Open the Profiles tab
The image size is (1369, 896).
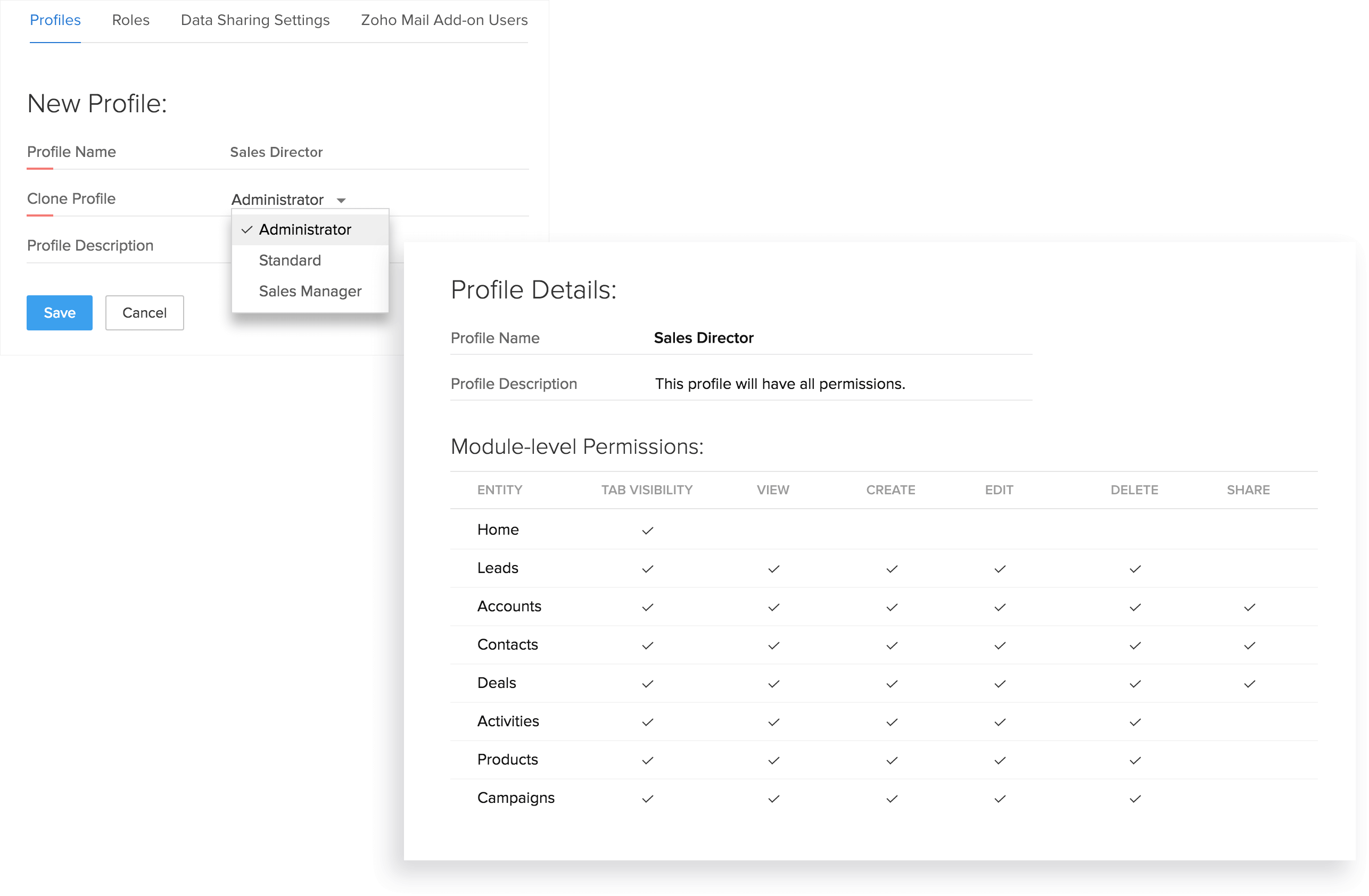click(55, 20)
